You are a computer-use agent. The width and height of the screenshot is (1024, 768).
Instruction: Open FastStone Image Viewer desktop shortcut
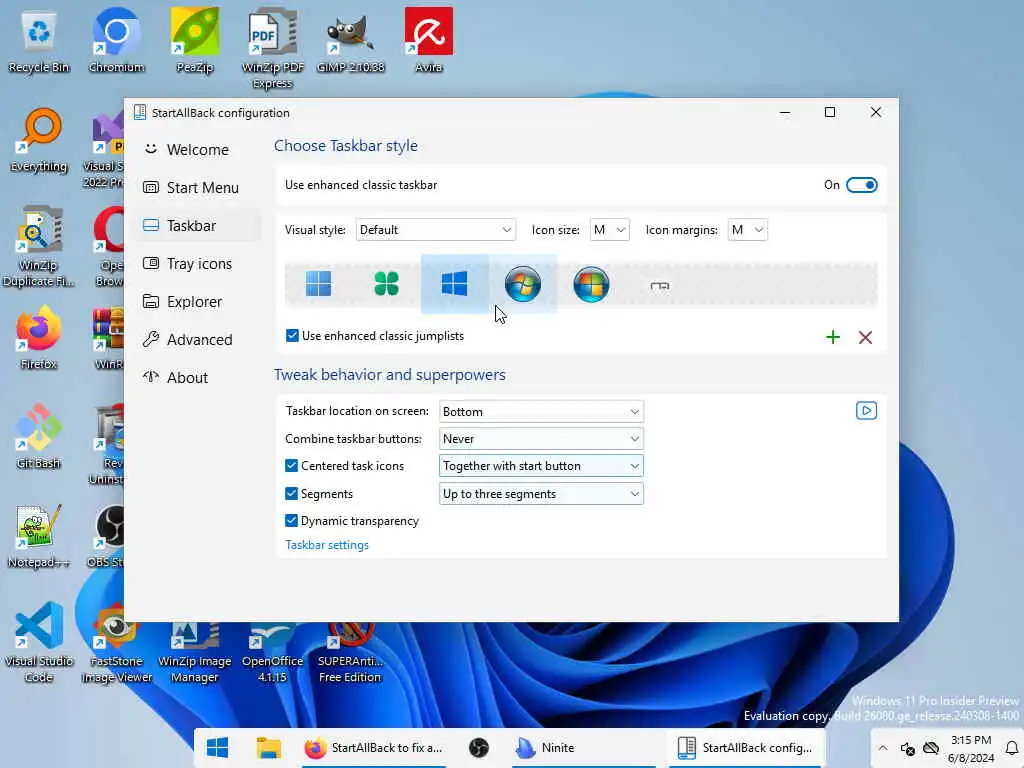pyautogui.click(x=116, y=643)
